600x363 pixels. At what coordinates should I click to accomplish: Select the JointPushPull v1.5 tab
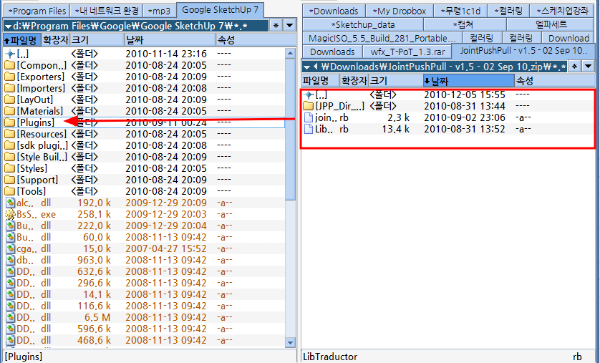pos(523,51)
